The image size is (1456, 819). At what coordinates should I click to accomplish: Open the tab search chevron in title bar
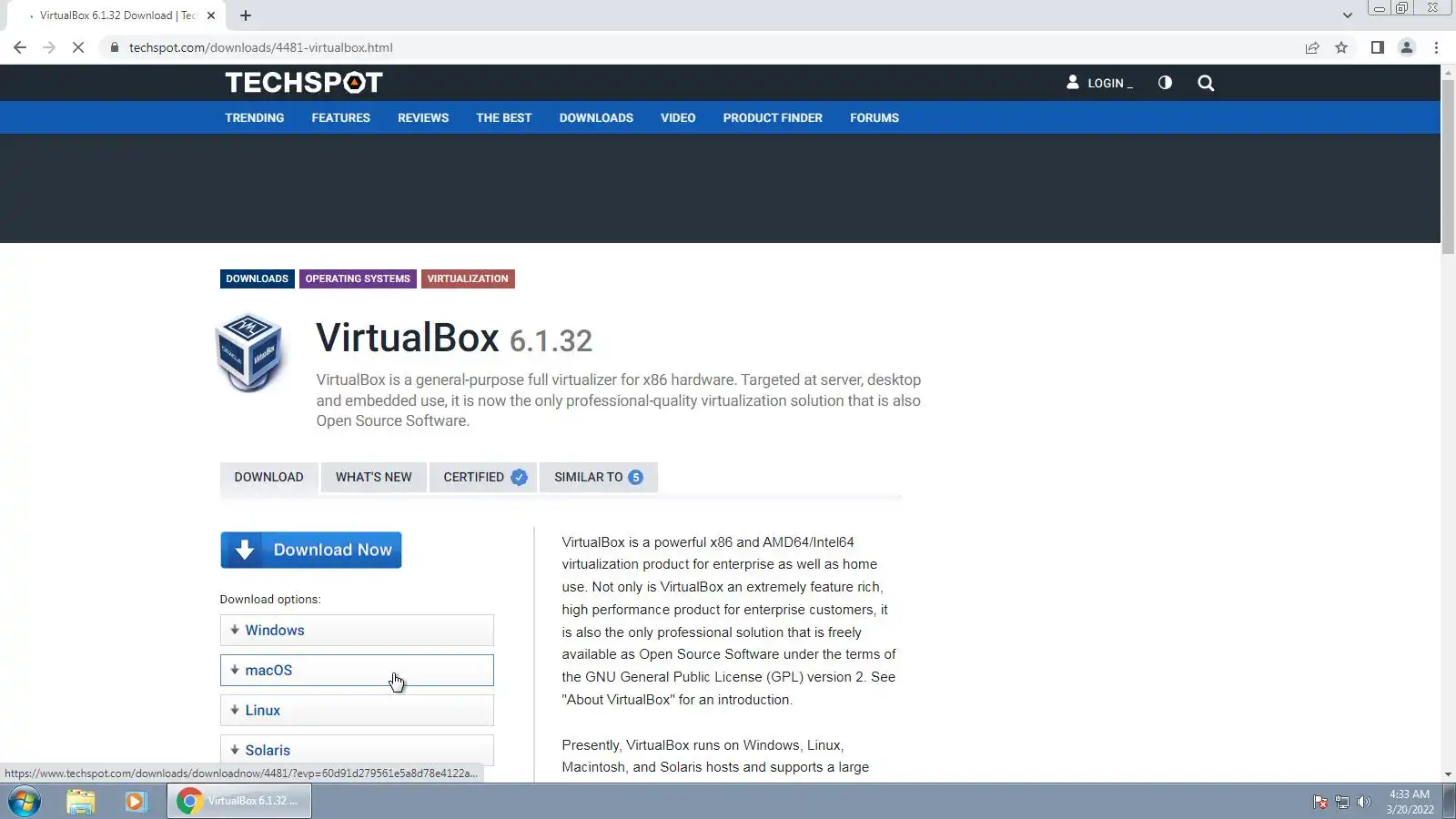[x=1348, y=15]
